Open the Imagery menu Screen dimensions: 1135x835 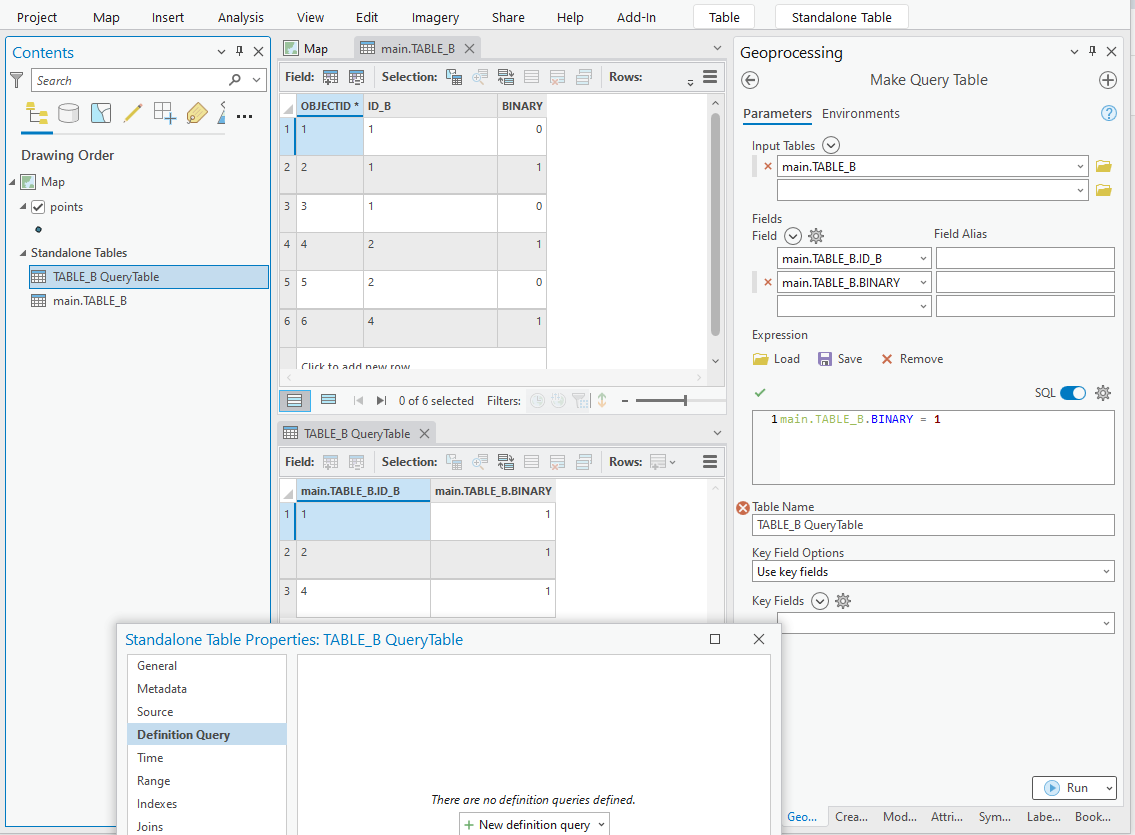[x=435, y=17]
